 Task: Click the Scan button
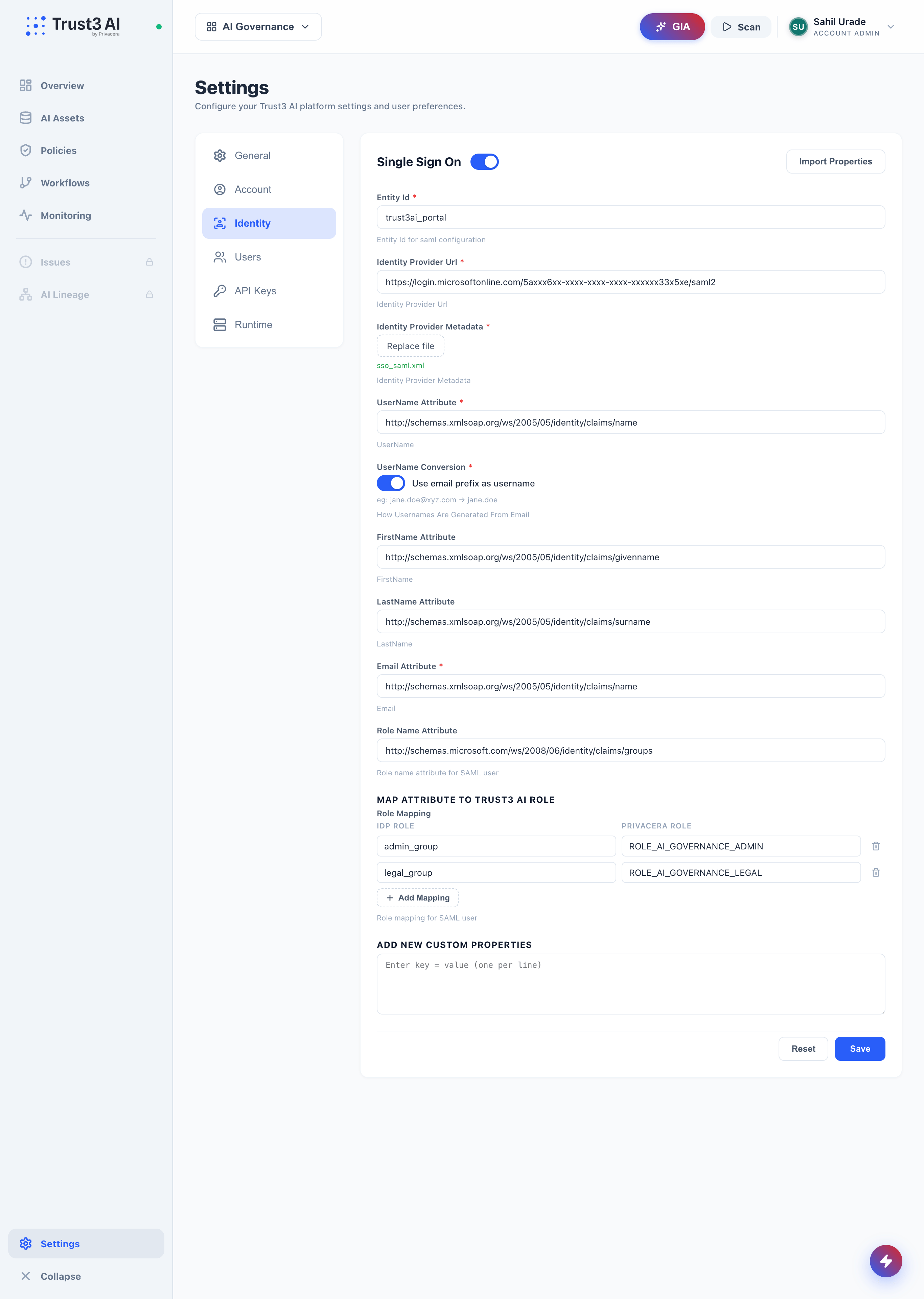(741, 27)
